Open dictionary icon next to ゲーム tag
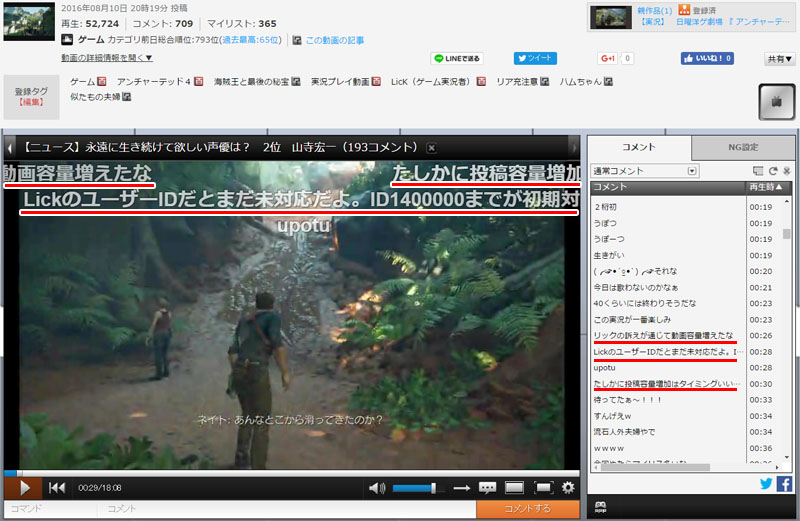 pyautogui.click(x=102, y=82)
